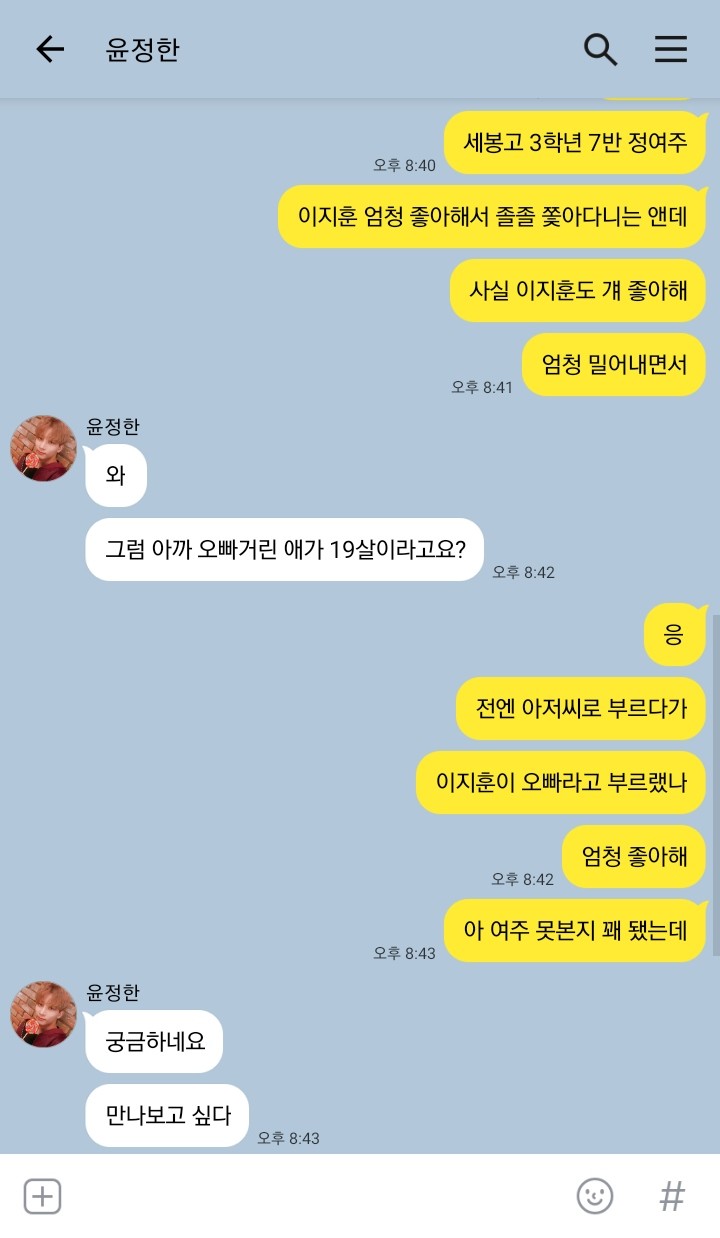
Task: Select the '그럼 아까 오빠거린 애가 19살이라고요?' message
Action: point(285,549)
